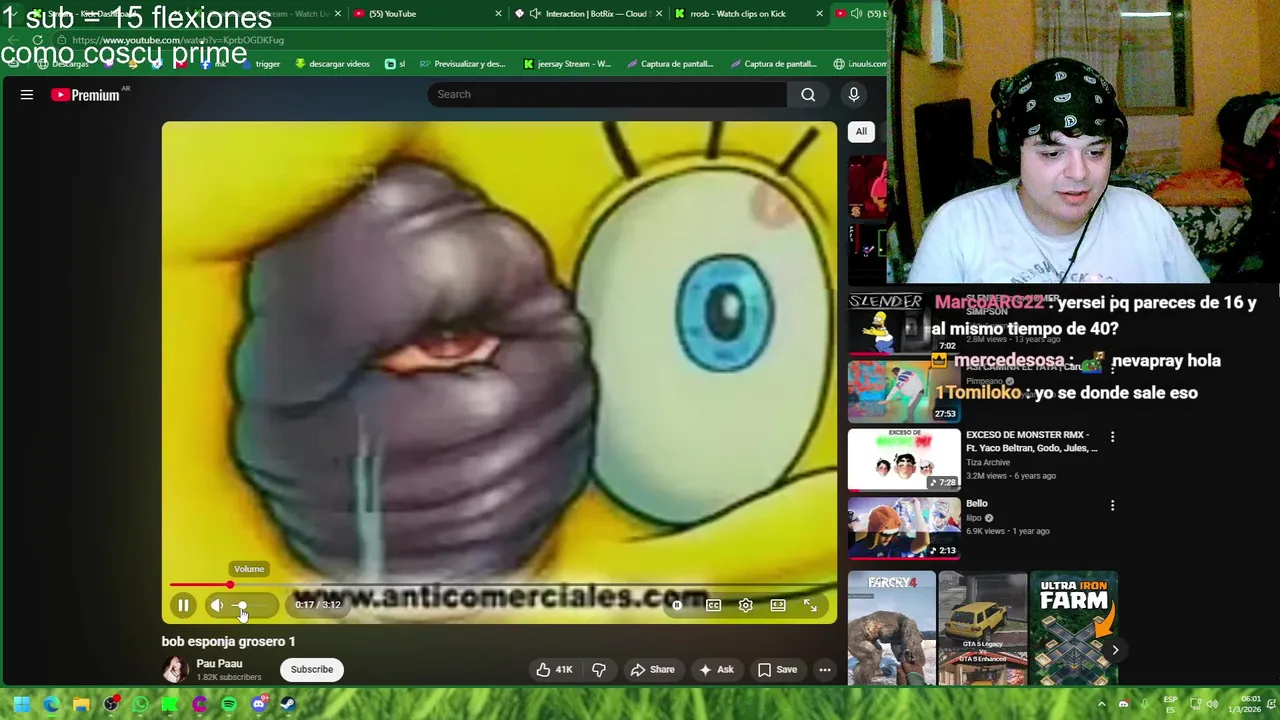Open the Kick app on the taskbar

click(170, 704)
